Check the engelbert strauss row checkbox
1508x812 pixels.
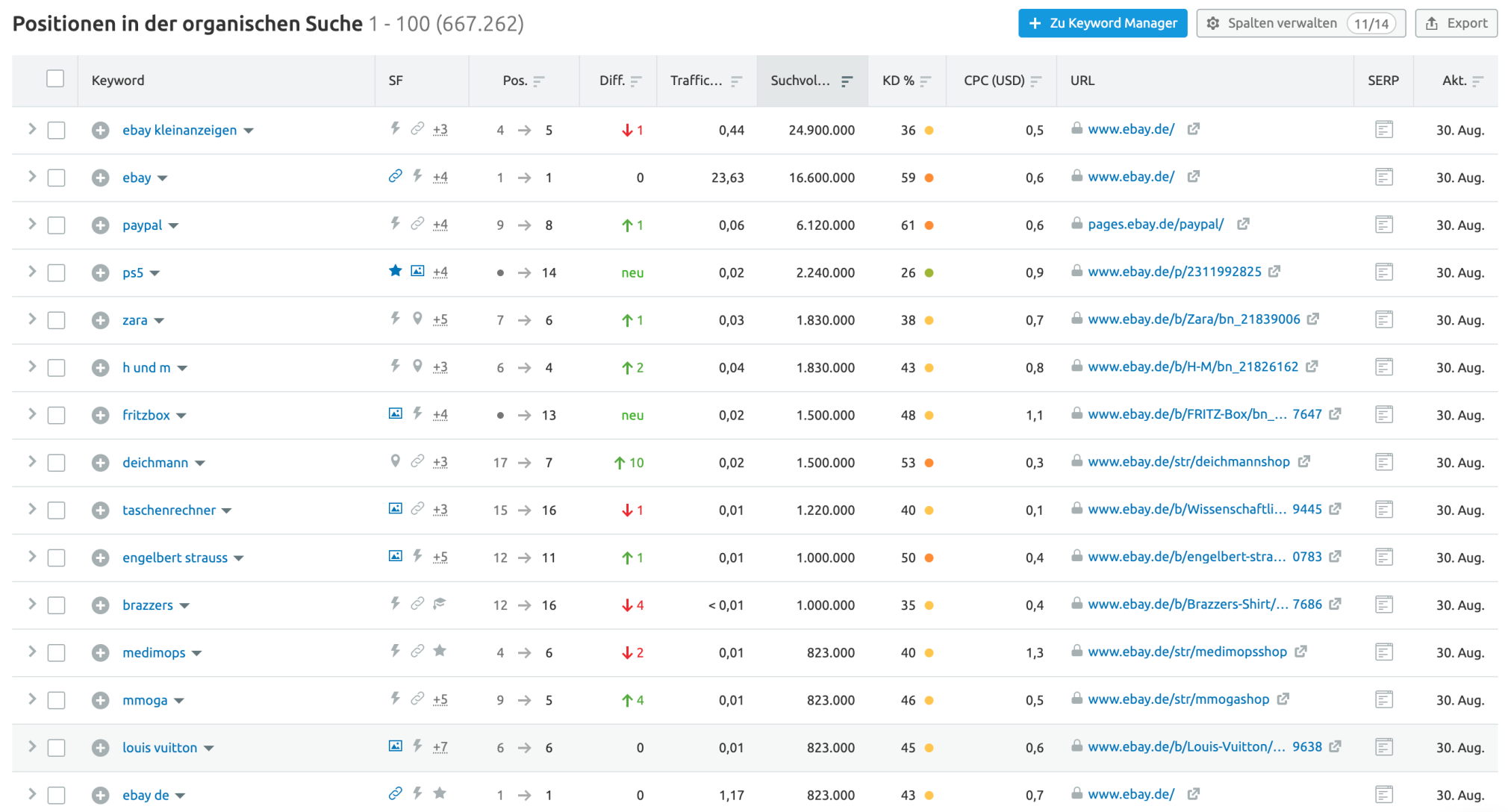pos(56,558)
